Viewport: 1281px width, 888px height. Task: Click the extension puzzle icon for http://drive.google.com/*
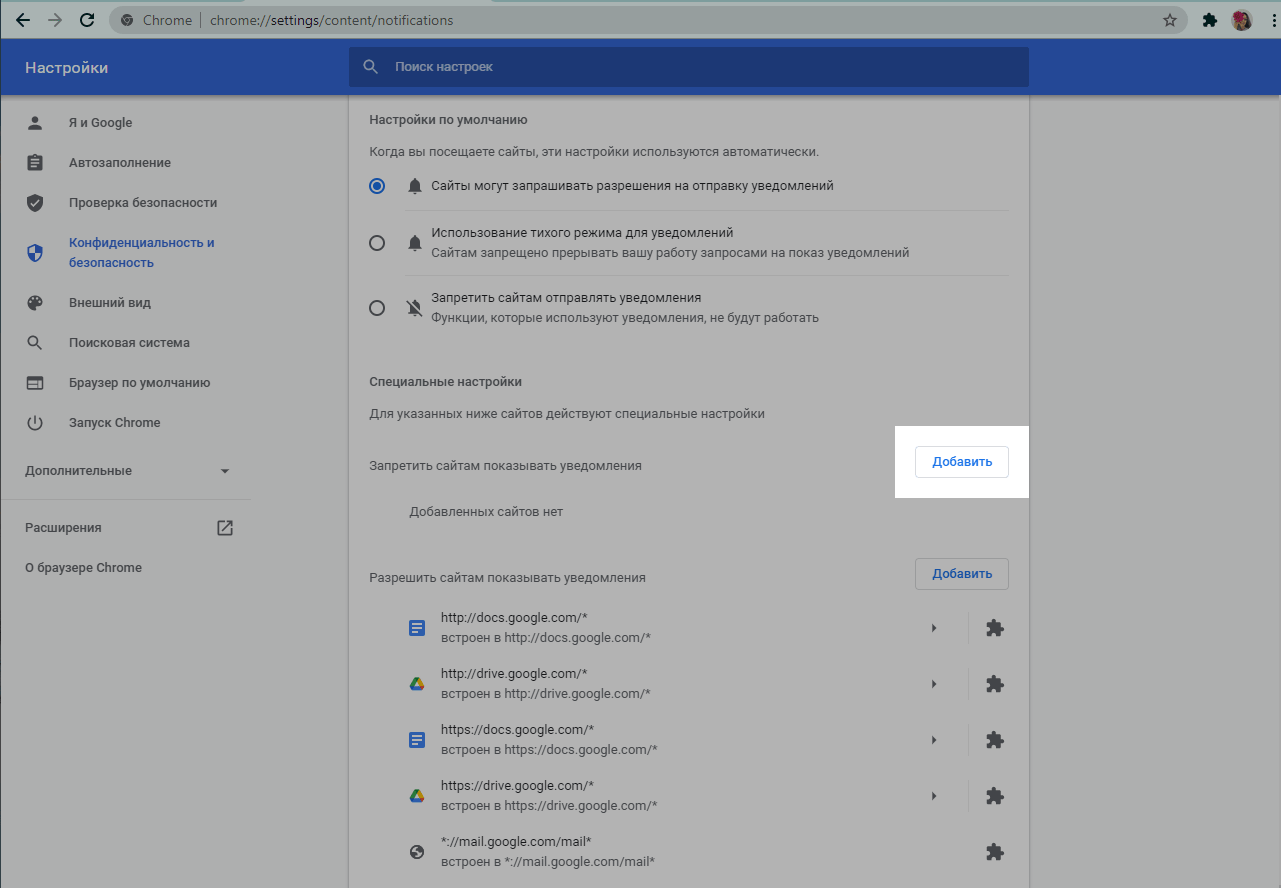(x=994, y=684)
